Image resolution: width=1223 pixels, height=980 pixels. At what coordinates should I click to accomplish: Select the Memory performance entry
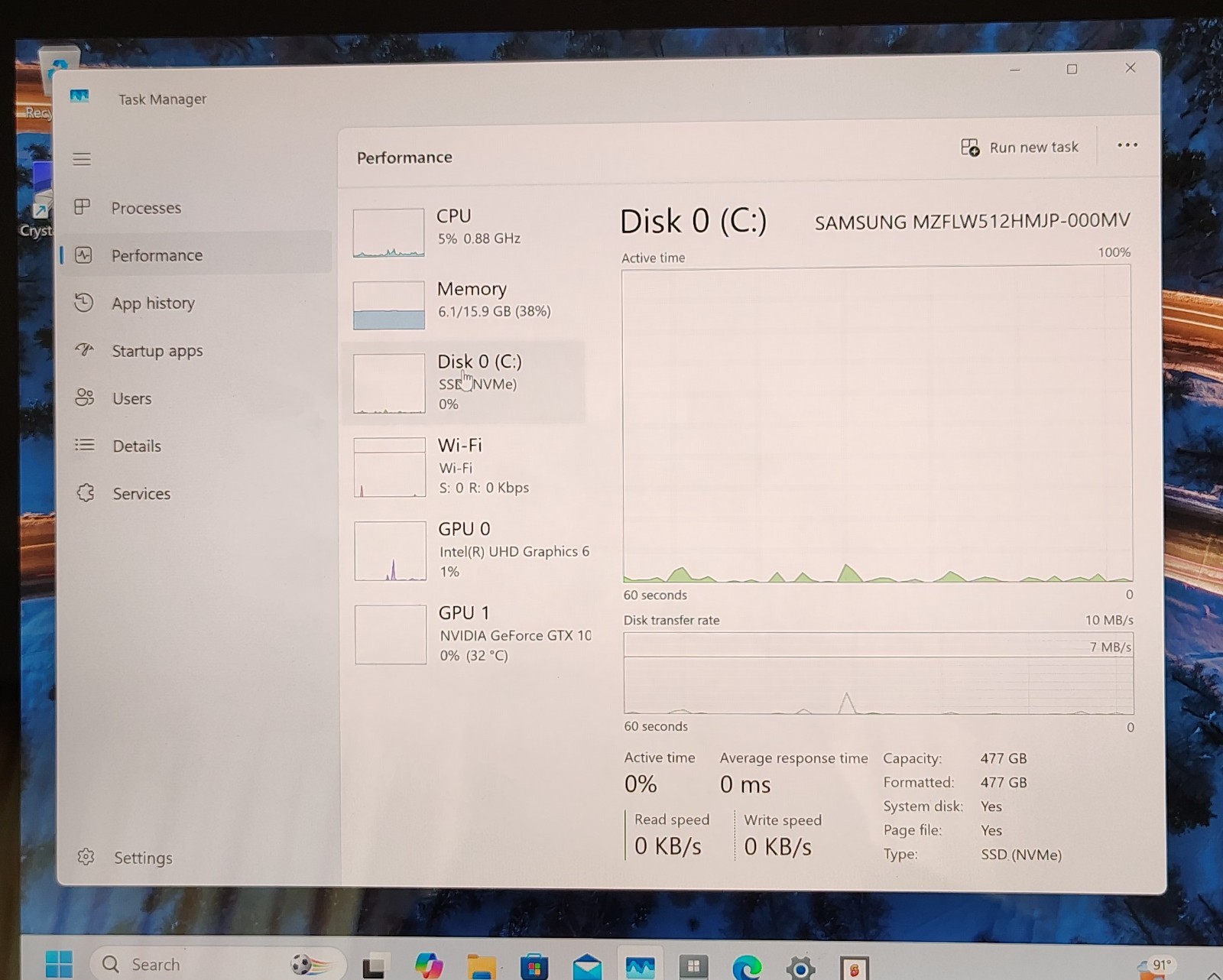(x=465, y=304)
